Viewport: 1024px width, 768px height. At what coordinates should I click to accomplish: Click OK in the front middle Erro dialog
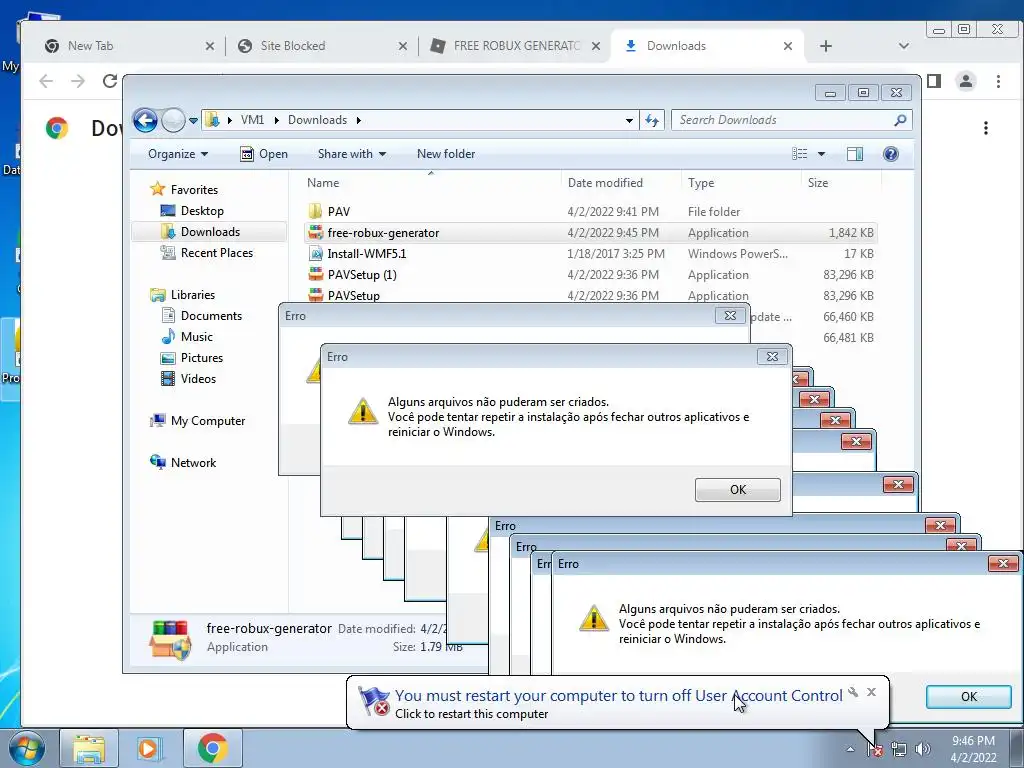[737, 490]
